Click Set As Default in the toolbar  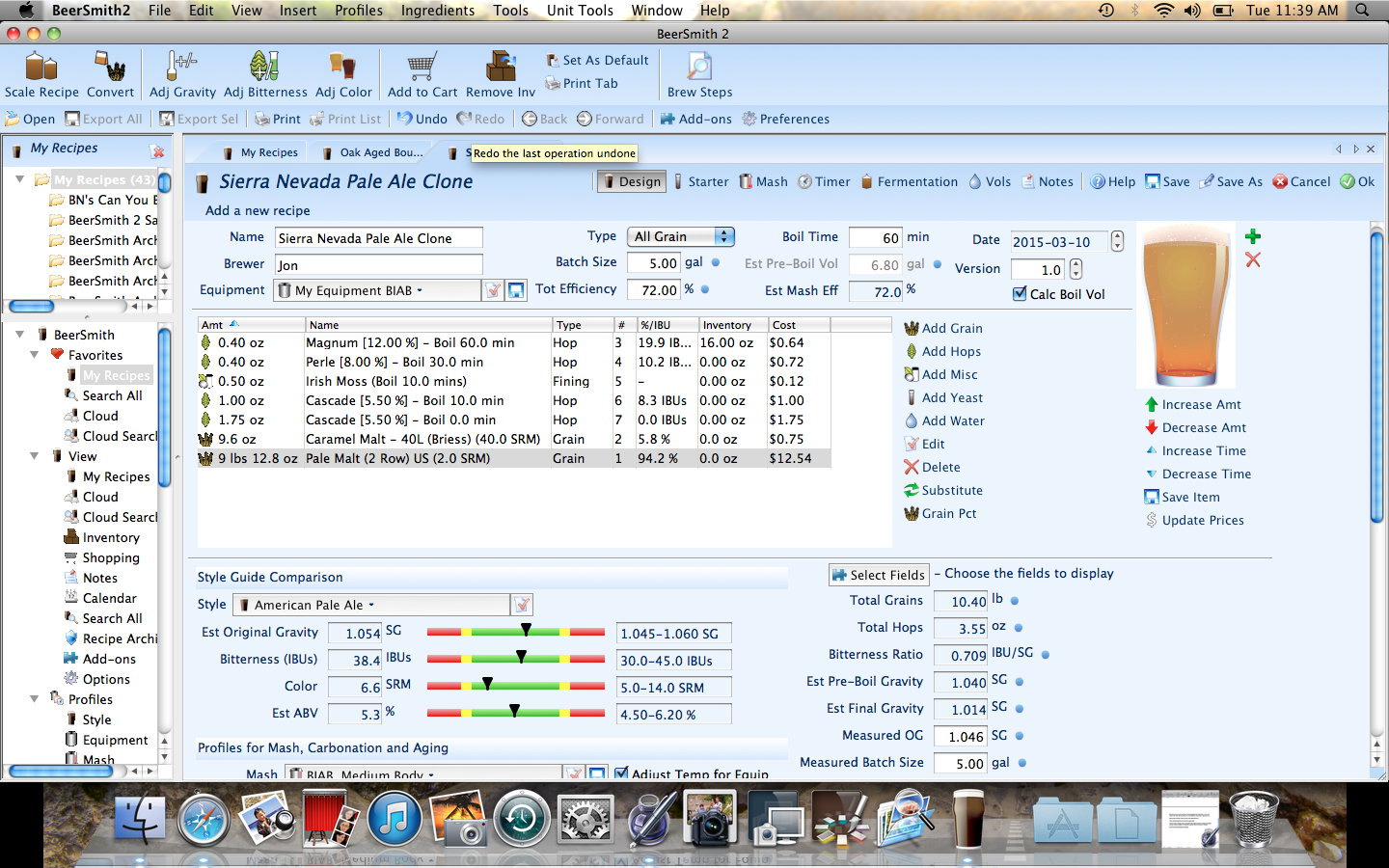click(597, 60)
